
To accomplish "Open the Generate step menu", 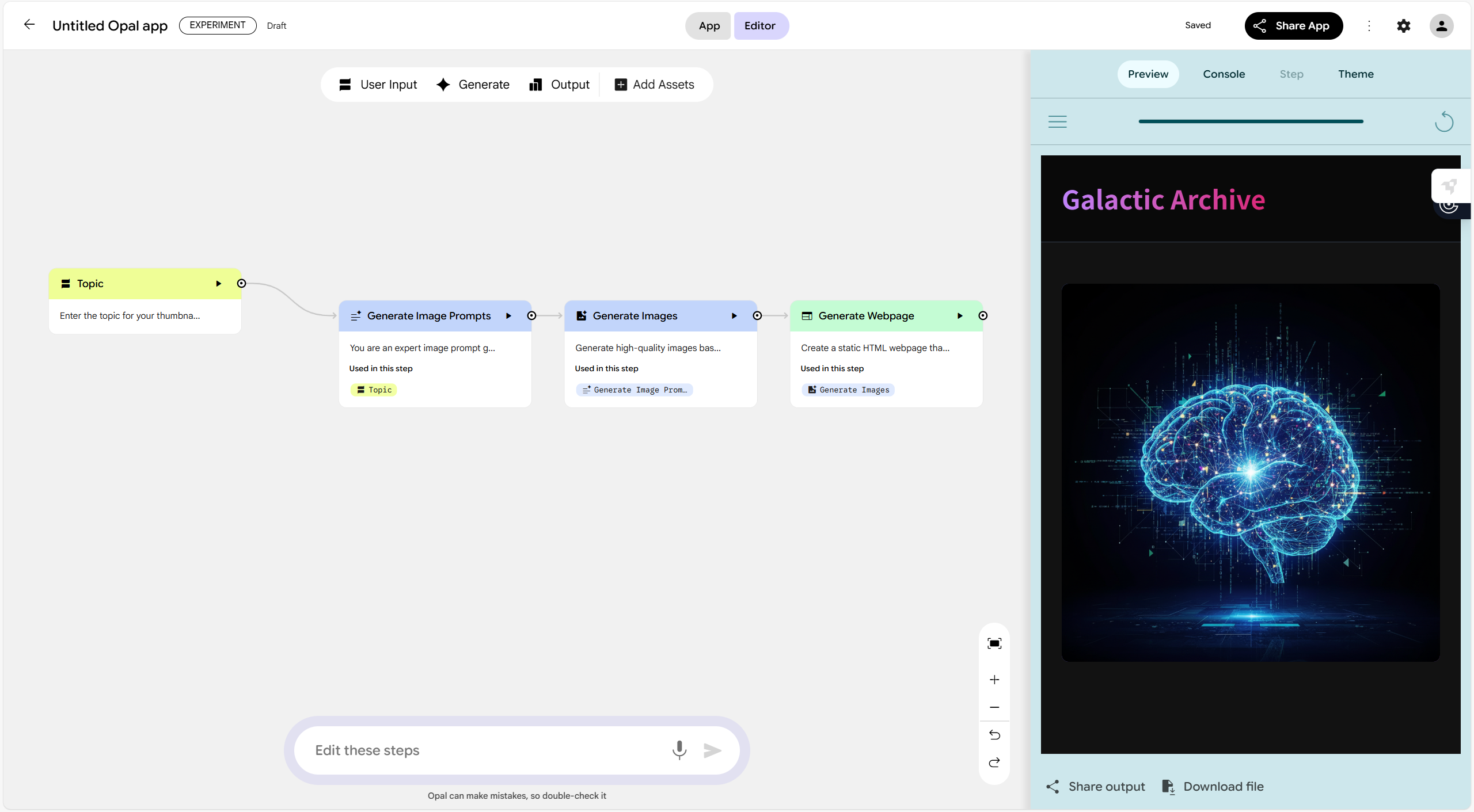I will (x=473, y=85).
